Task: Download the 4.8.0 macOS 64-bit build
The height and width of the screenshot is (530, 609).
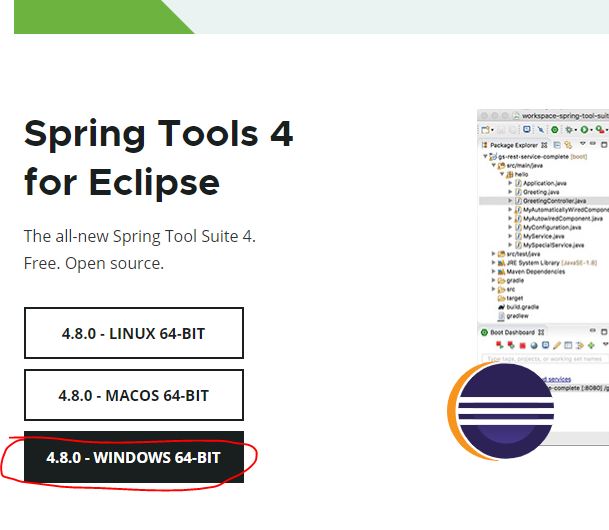Action: [134, 395]
